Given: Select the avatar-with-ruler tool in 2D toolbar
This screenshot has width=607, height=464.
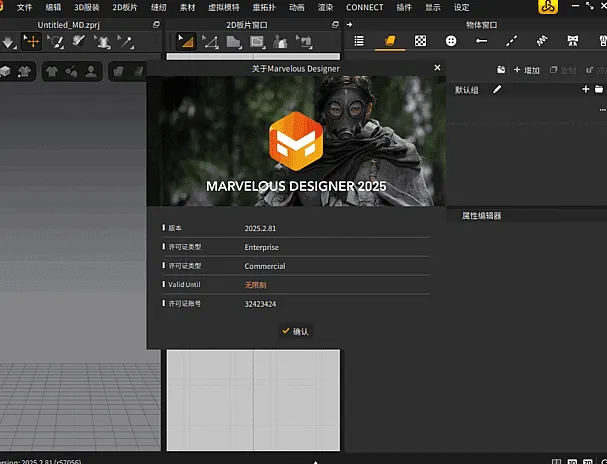Looking at the screenshot, I should click(280, 42).
